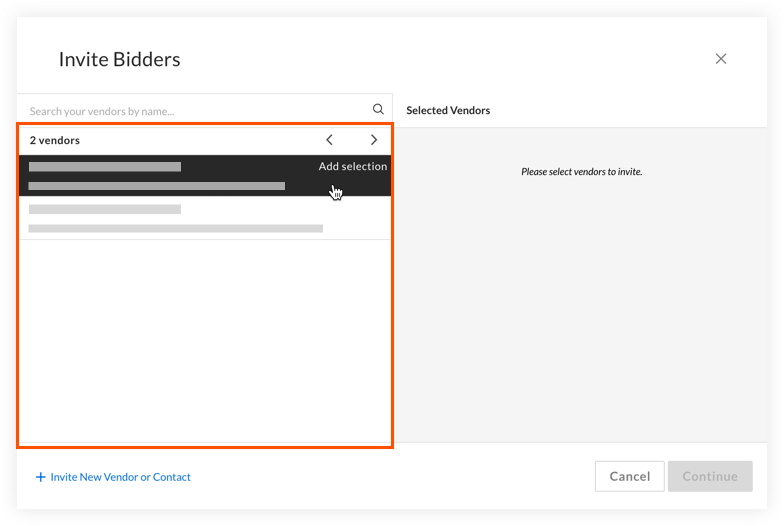Image resolution: width=784 pixels, height=526 pixels.
Task: Go to previous vendors page
Action: [329, 140]
